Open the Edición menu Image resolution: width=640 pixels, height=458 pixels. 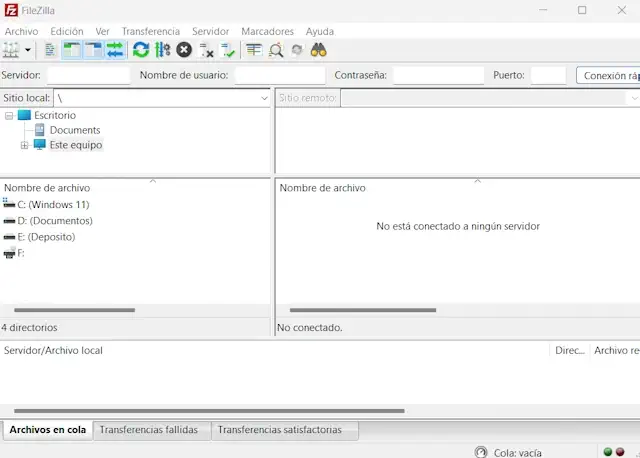click(67, 31)
